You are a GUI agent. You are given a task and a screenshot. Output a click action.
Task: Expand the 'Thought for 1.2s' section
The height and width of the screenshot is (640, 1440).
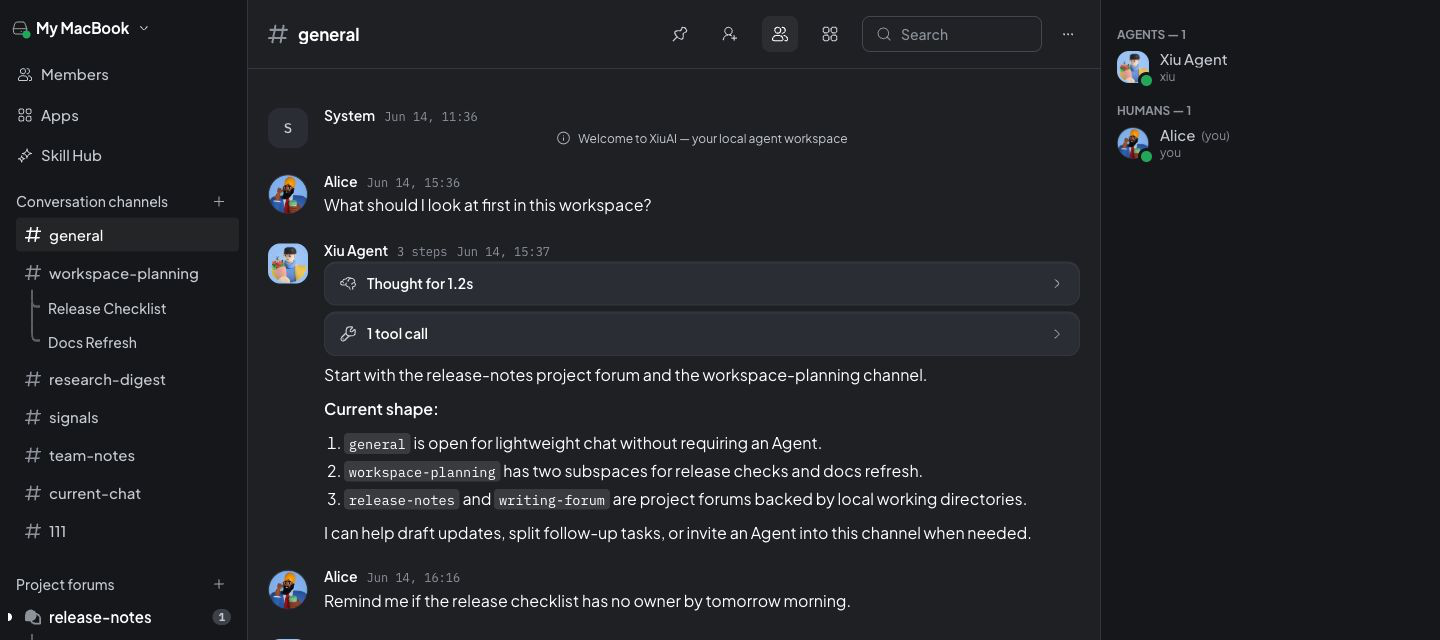click(702, 284)
